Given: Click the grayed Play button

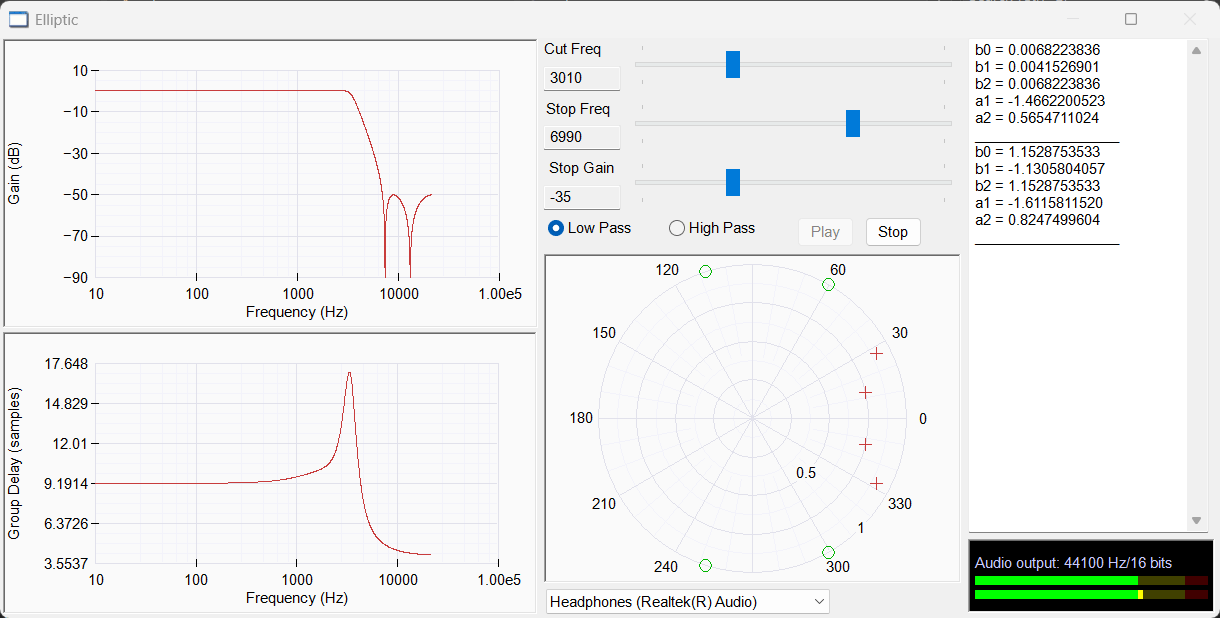Looking at the screenshot, I should (825, 232).
